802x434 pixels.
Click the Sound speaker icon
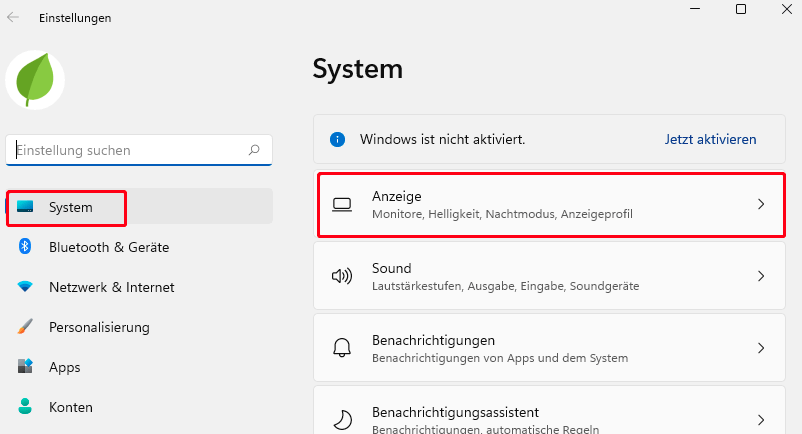tap(343, 276)
